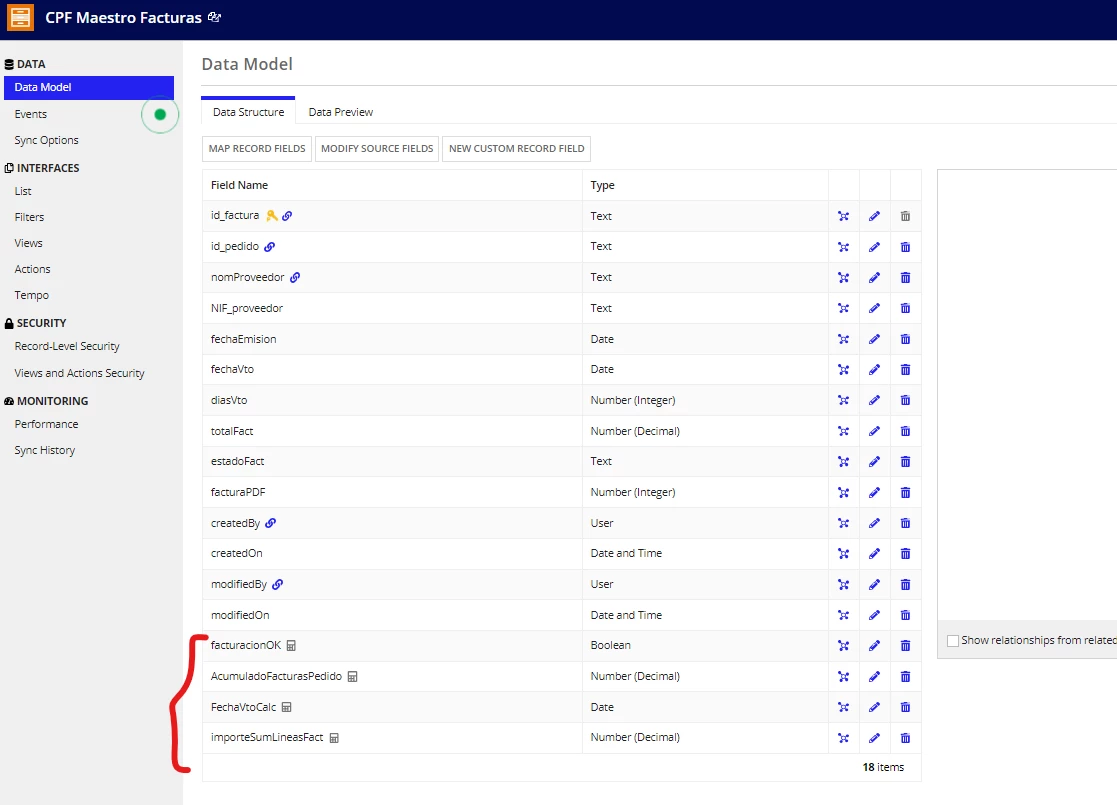Click the Type column header
Image resolution: width=1117 pixels, height=805 pixels.
pos(603,185)
